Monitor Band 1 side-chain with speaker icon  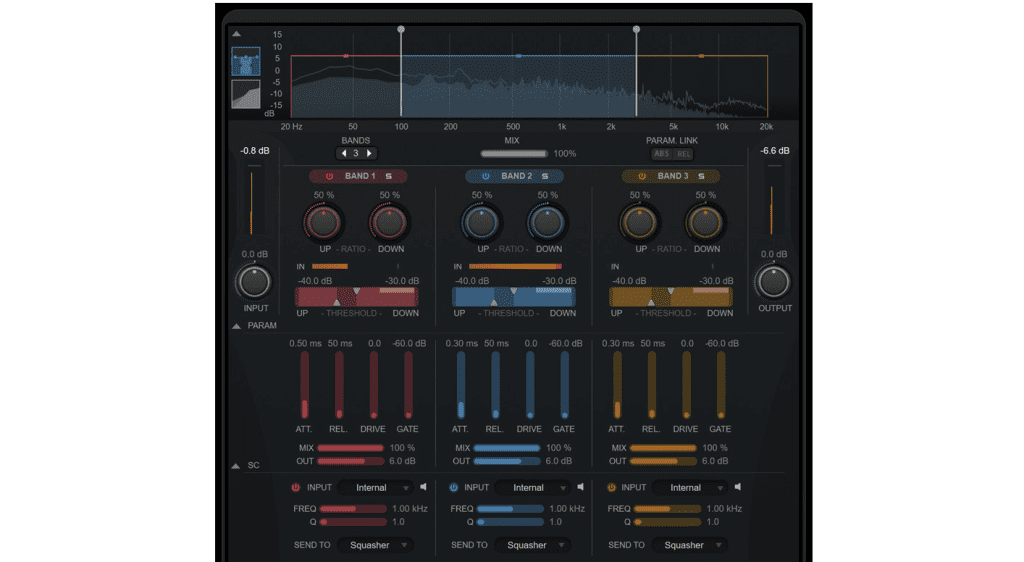click(423, 487)
